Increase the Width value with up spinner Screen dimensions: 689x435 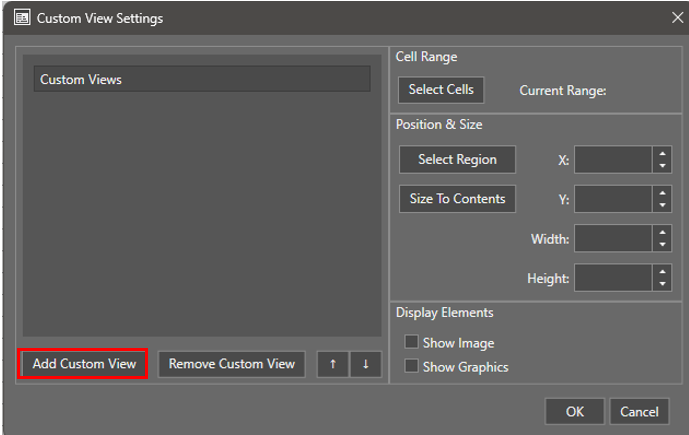[662, 232]
